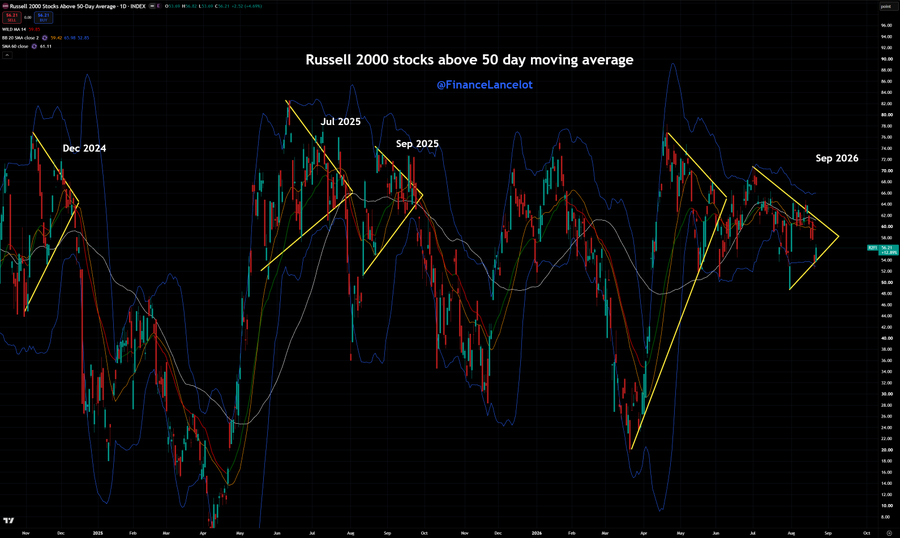Click the 61.11 SMA 60 value
This screenshot has width=900, height=538.
[x=45, y=47]
